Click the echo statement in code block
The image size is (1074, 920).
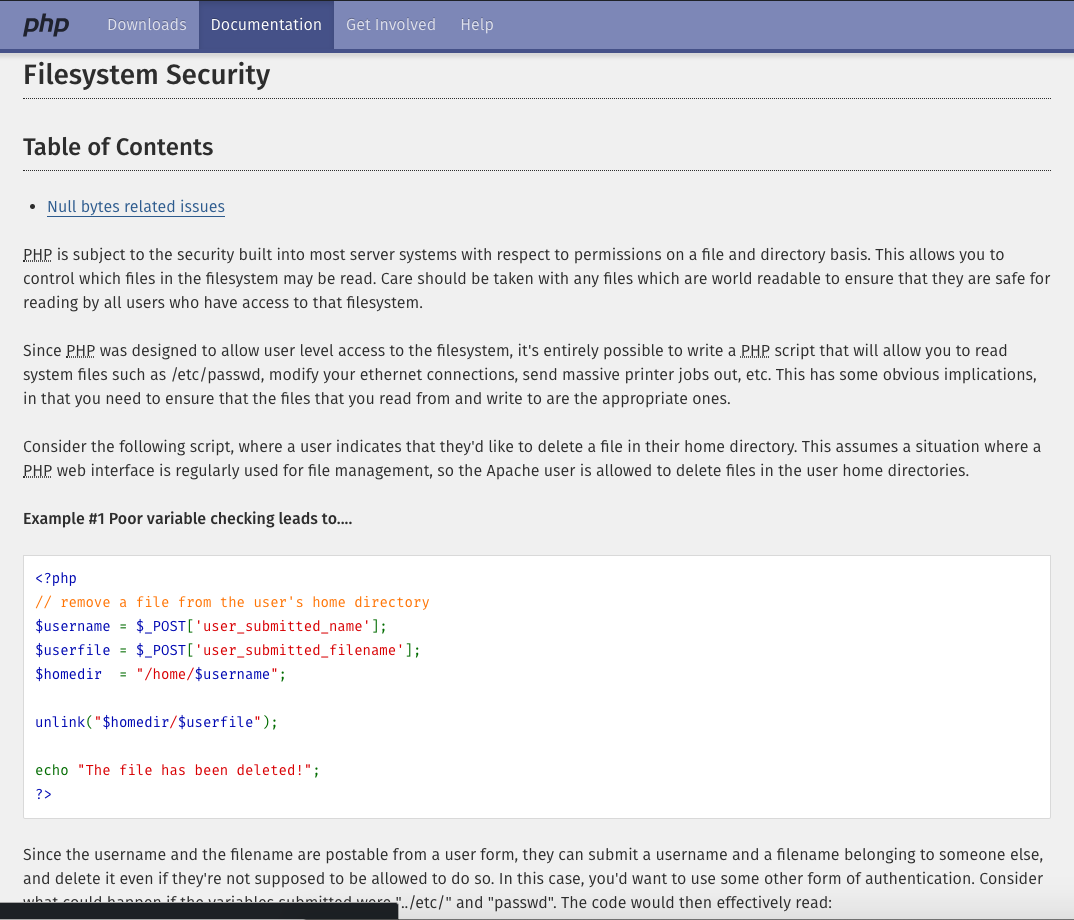tap(177, 770)
